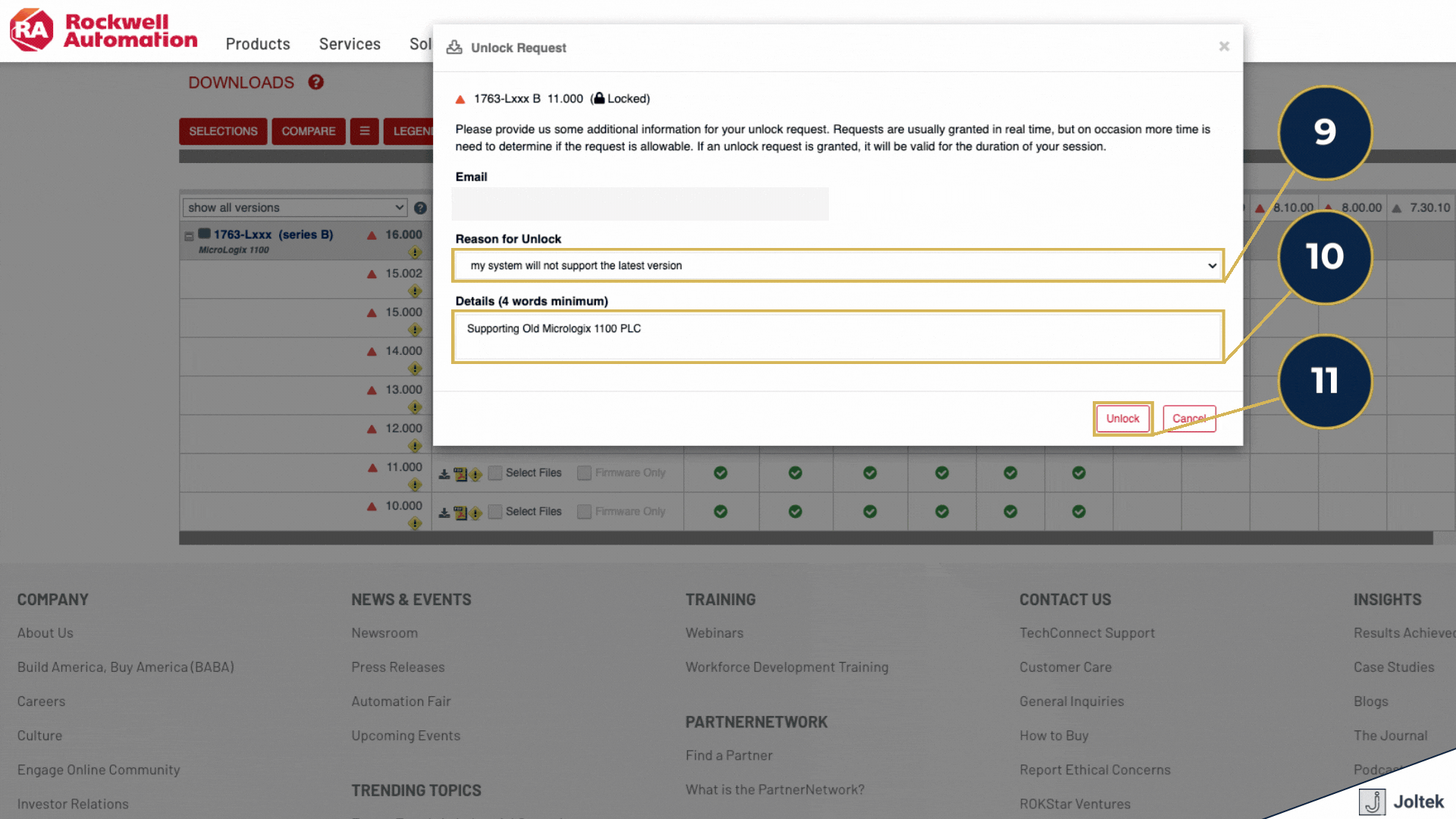Open the Services menu
Viewport: 1456px width, 819px height.
click(x=350, y=44)
